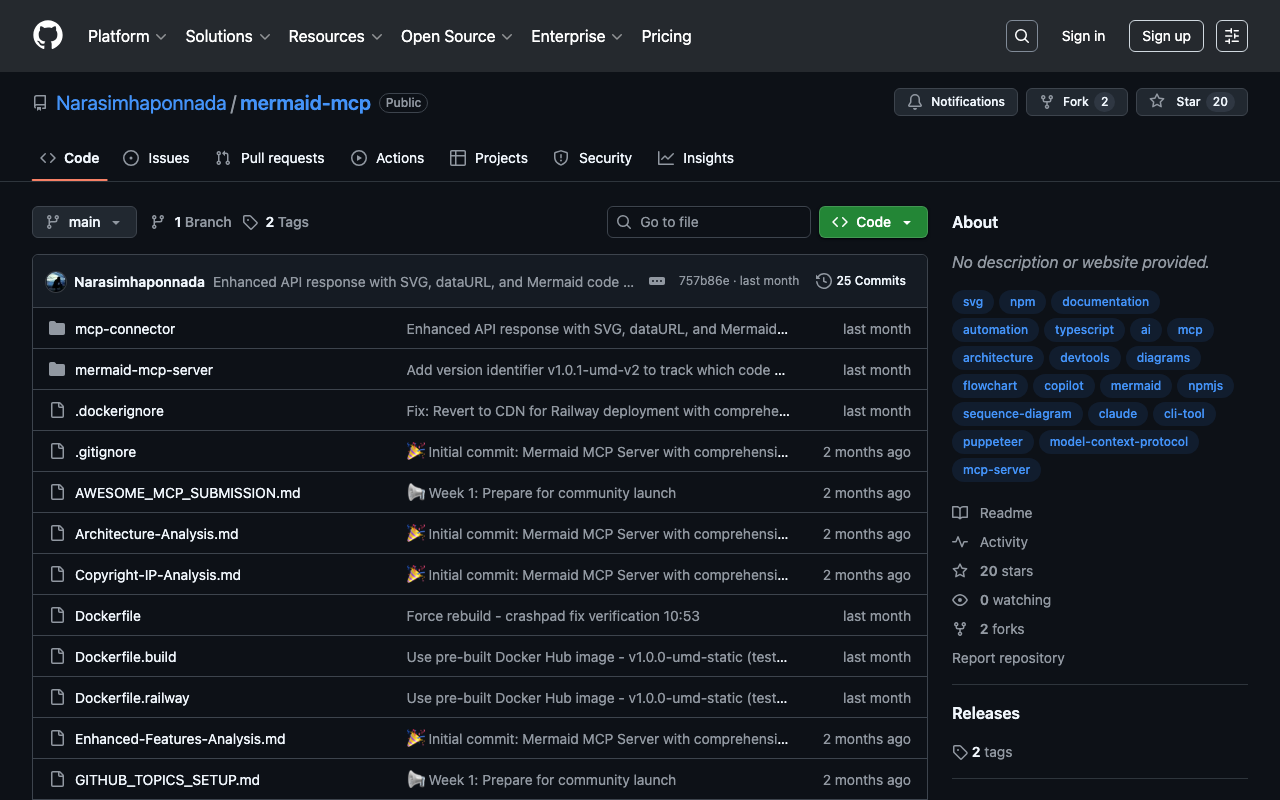Screen dimensions: 1280x800
Task: Select the typescript topic tag
Action: (x=1084, y=330)
